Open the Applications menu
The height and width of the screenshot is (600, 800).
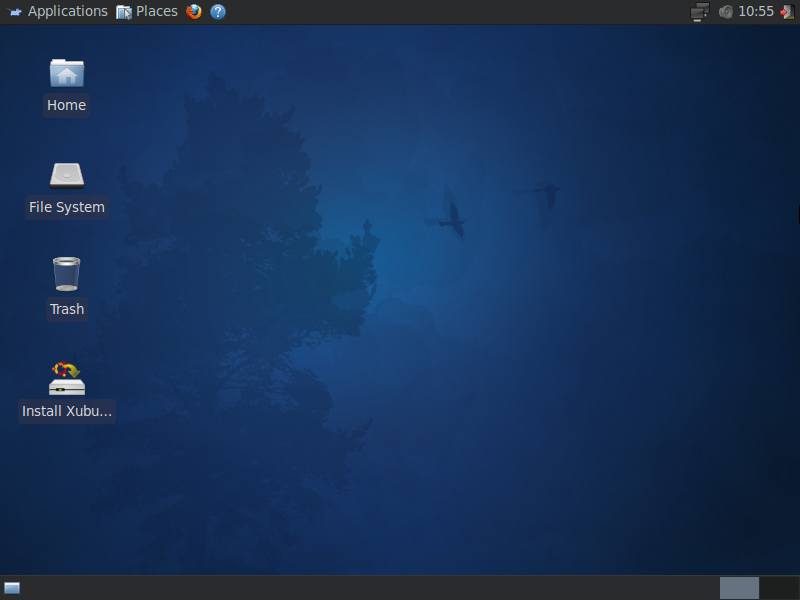coord(67,12)
